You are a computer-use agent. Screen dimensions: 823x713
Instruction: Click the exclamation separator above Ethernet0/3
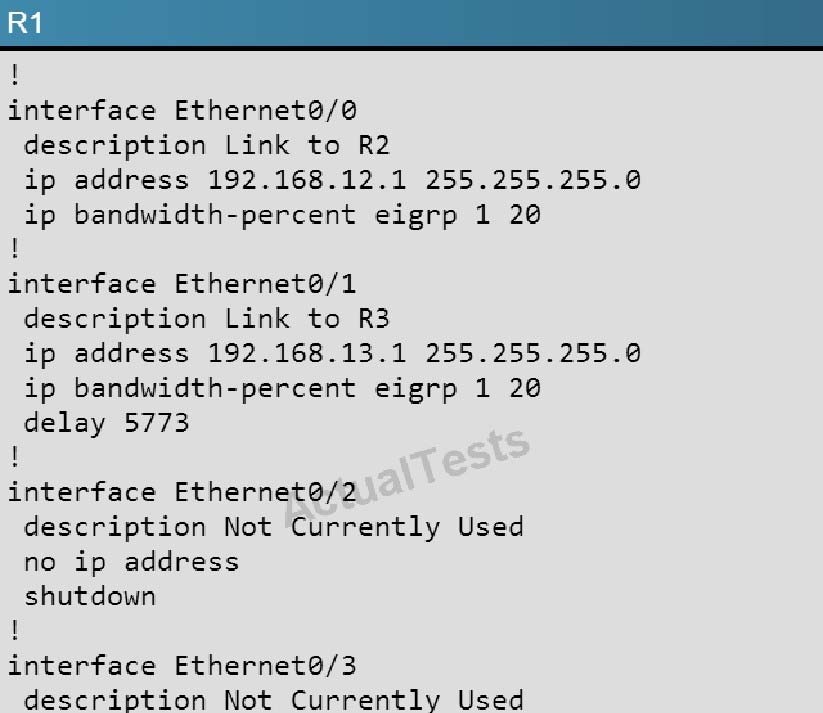pyautogui.click(x=15, y=630)
